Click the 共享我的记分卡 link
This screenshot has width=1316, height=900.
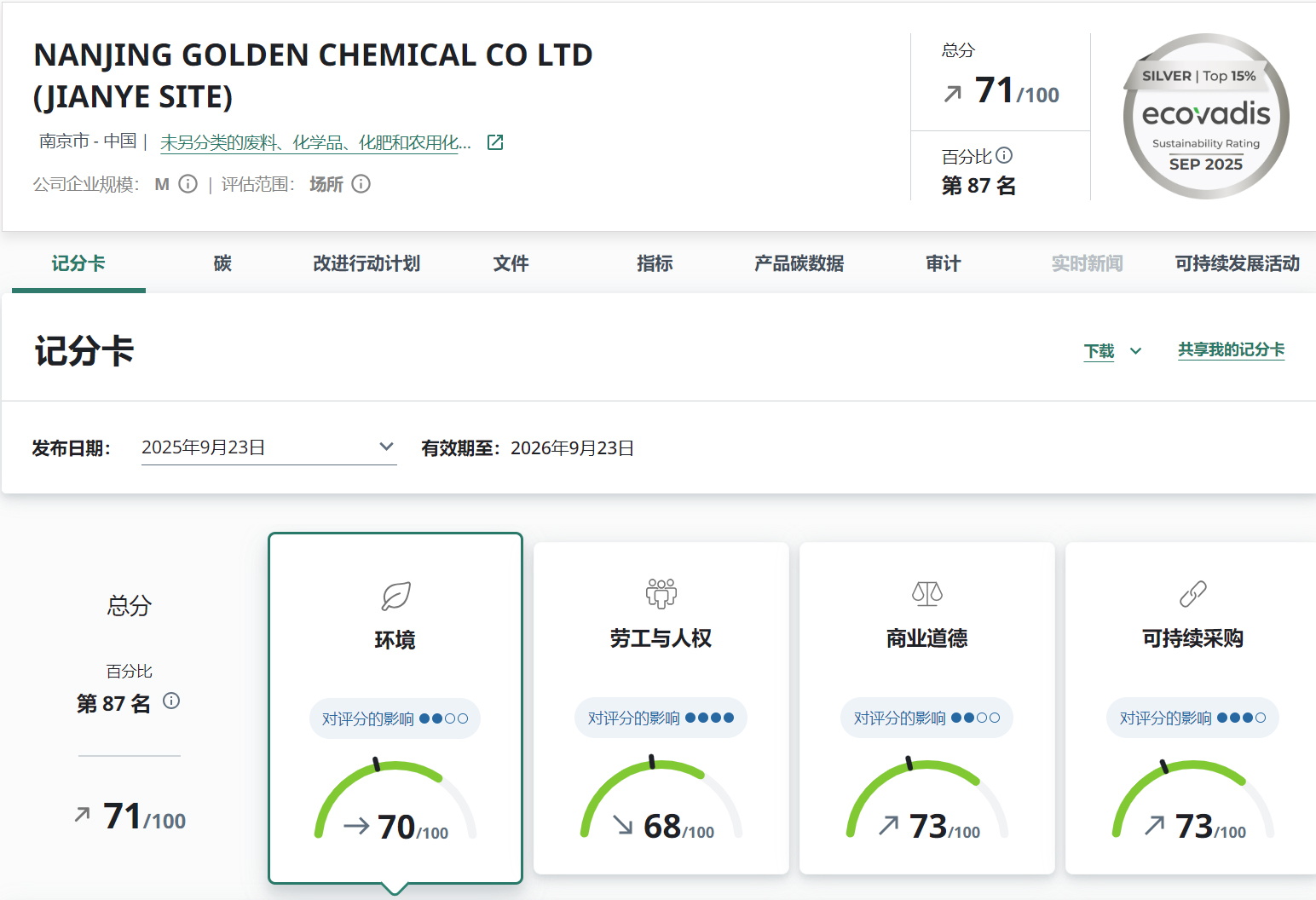click(1231, 349)
